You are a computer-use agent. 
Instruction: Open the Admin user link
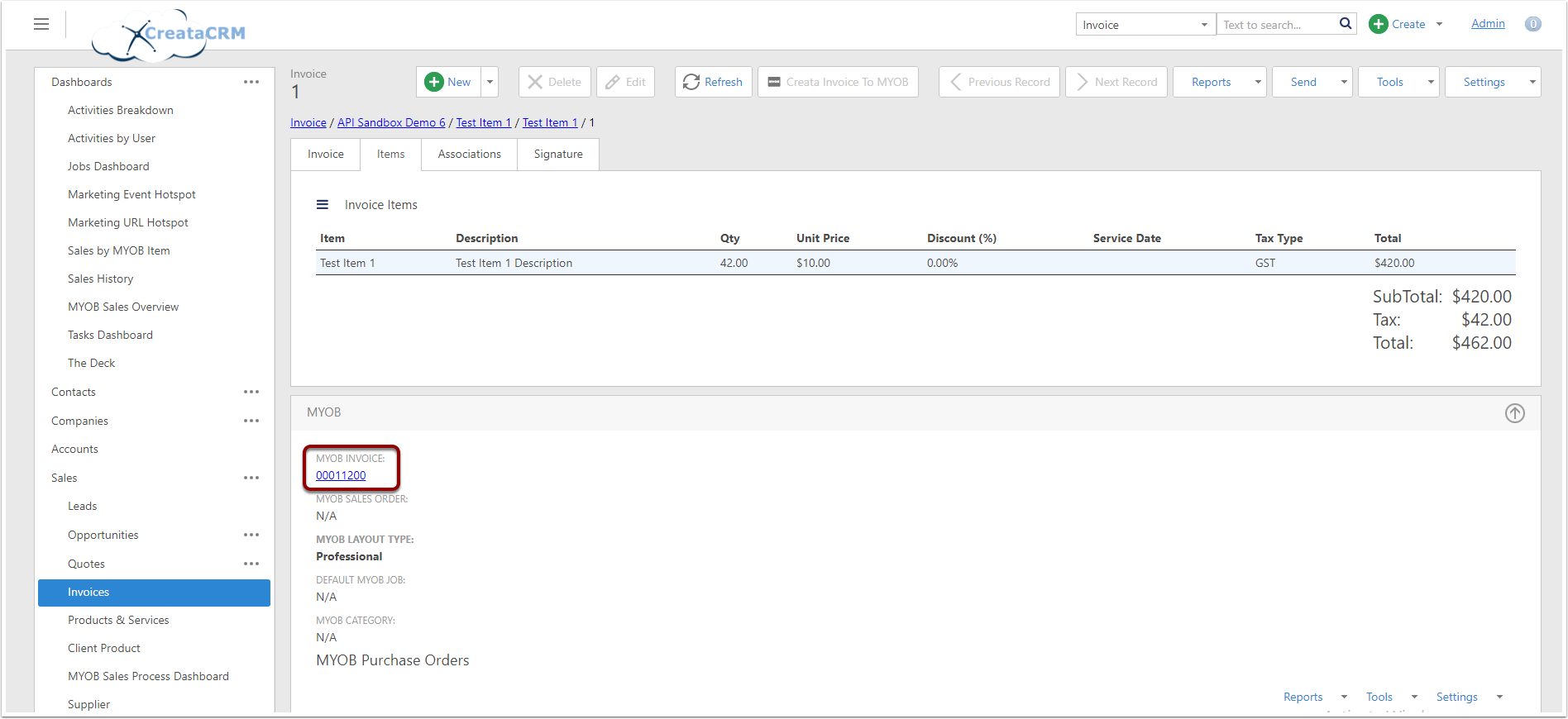tap(1488, 23)
